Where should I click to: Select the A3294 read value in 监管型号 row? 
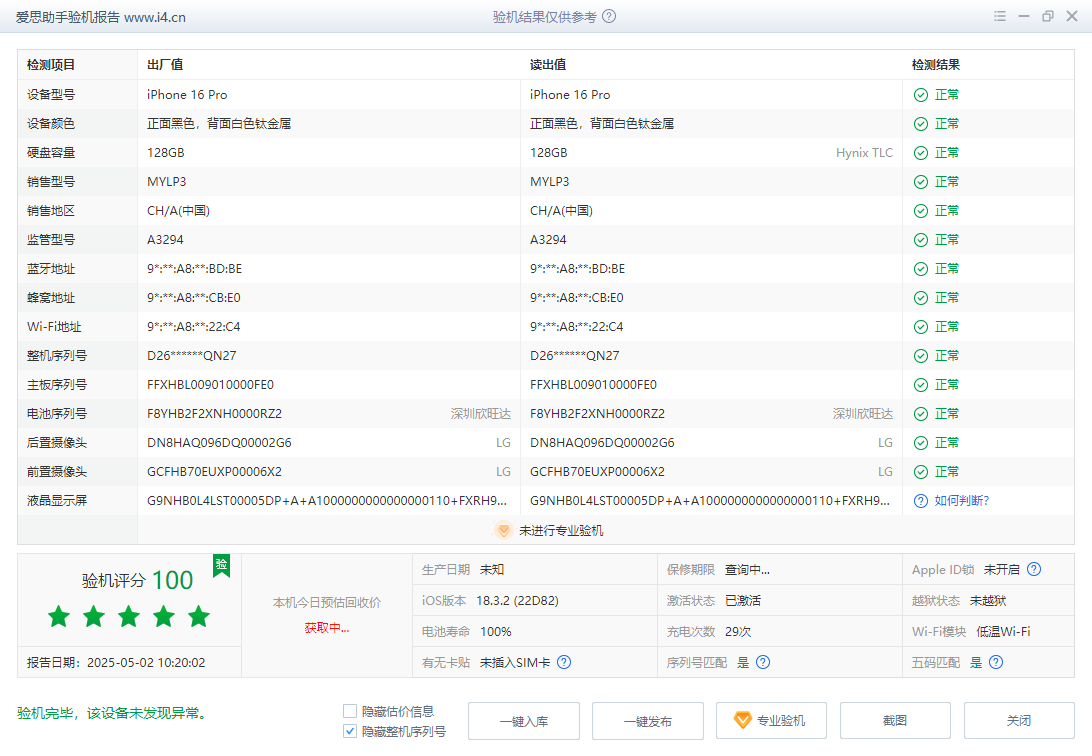point(548,240)
